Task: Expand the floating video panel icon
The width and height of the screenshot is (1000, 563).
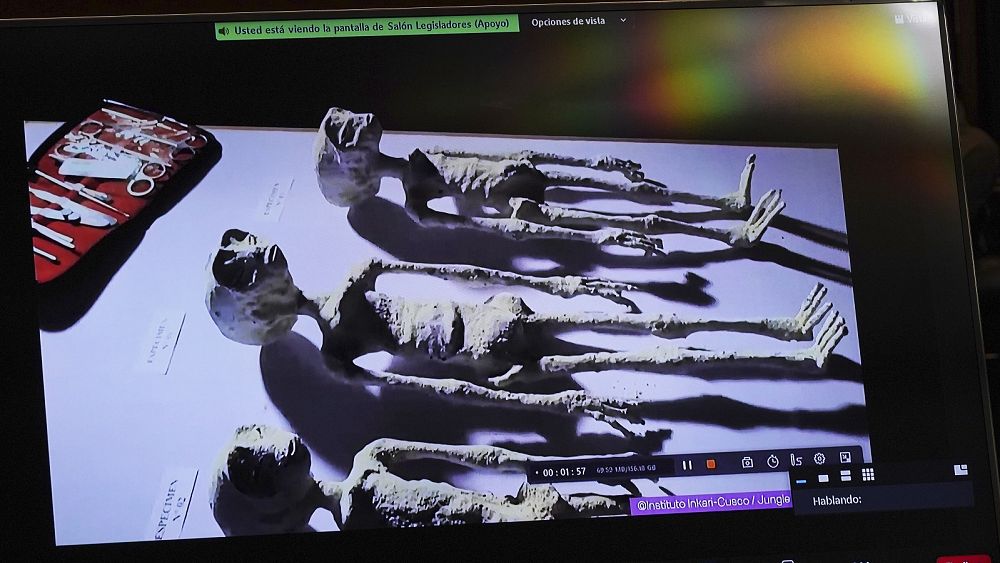Action: [961, 470]
